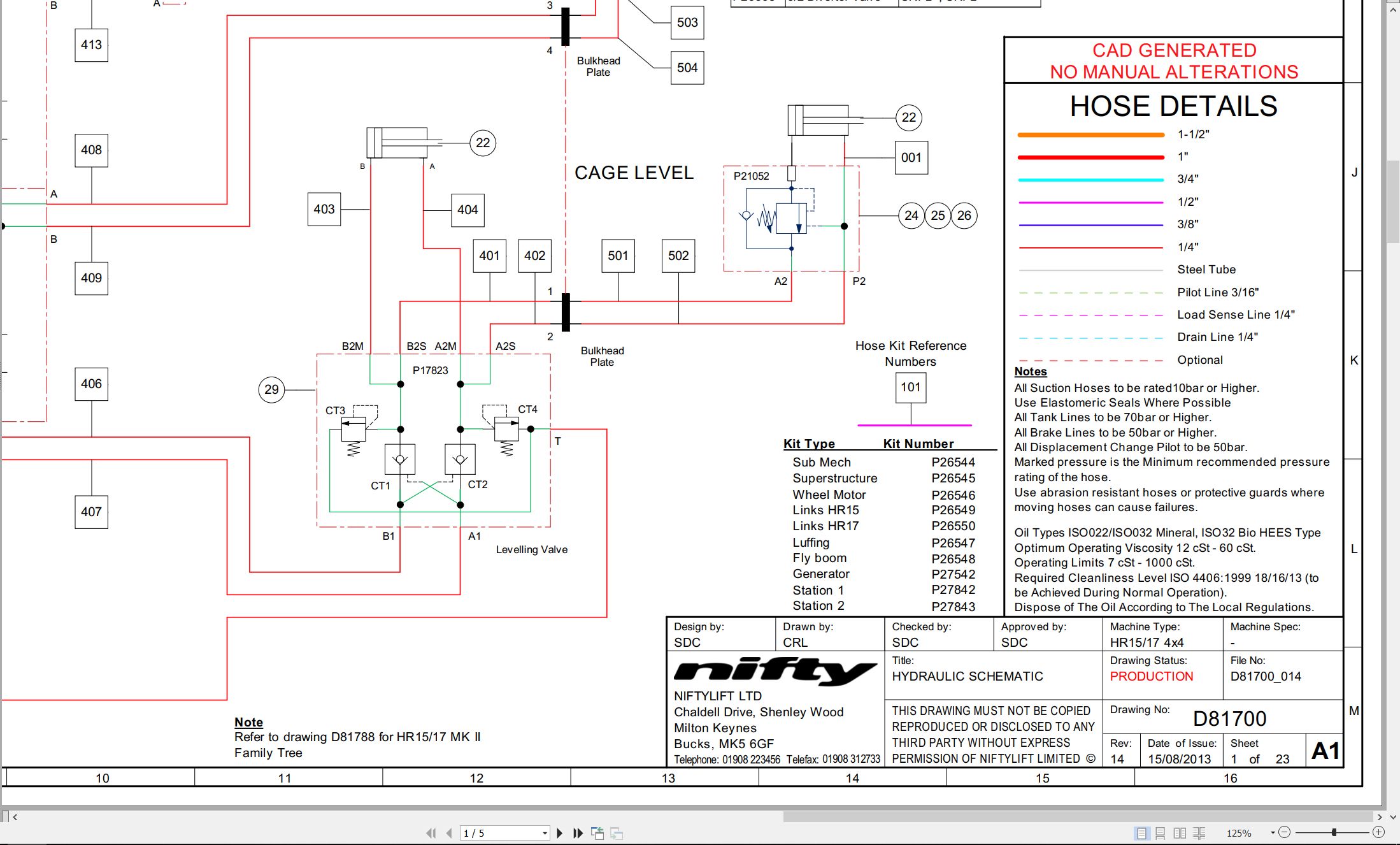This screenshot has height=845, width=1400.
Task: Click the zoom out minus button
Action: point(1284,832)
